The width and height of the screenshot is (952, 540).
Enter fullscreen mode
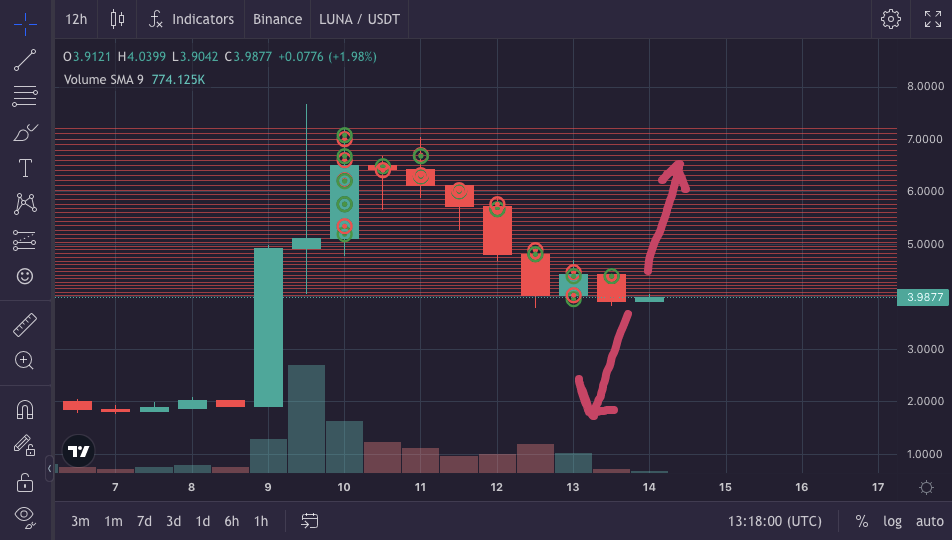(x=932, y=19)
